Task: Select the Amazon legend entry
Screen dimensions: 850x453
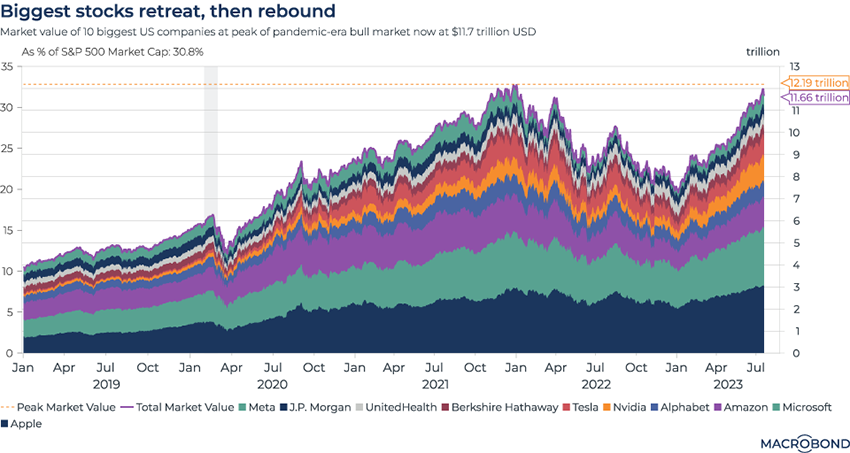Action: click(x=716, y=407)
